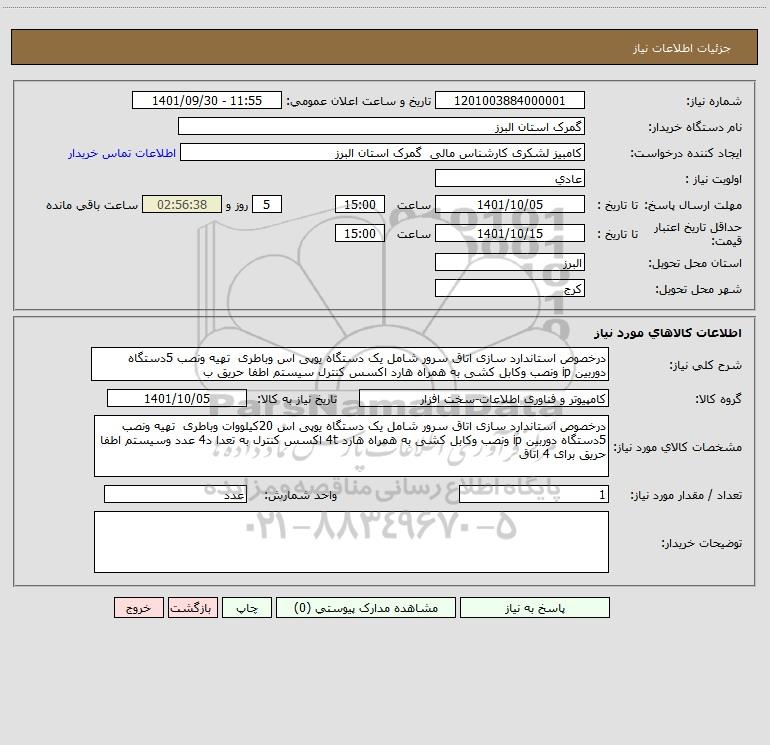Click the 'بازگشت' back button

pyautogui.click(x=193, y=608)
